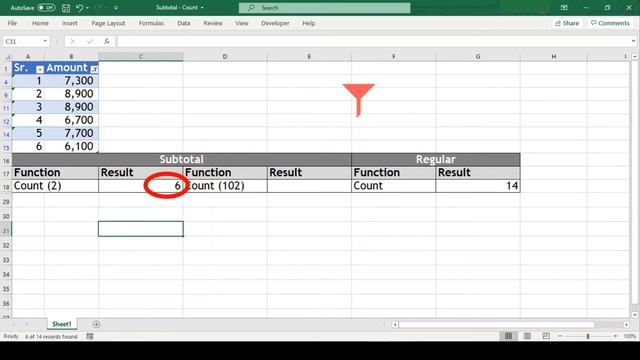Click the Share button

coord(567,23)
